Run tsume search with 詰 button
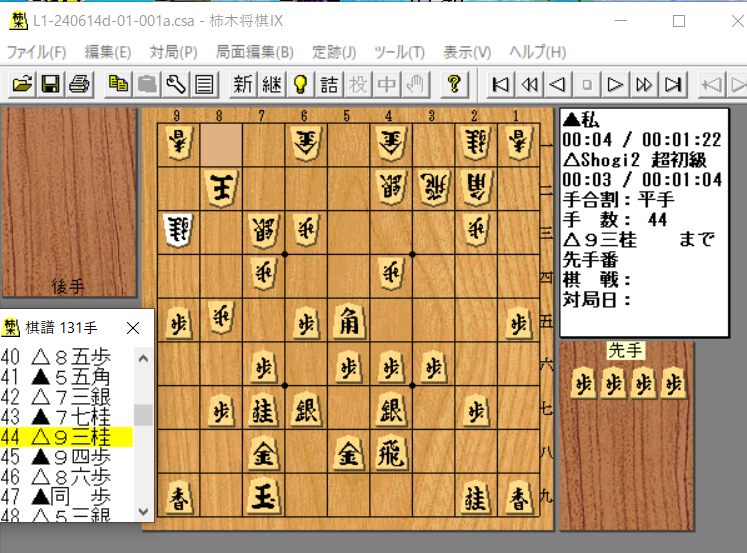The image size is (747, 553). (x=329, y=85)
